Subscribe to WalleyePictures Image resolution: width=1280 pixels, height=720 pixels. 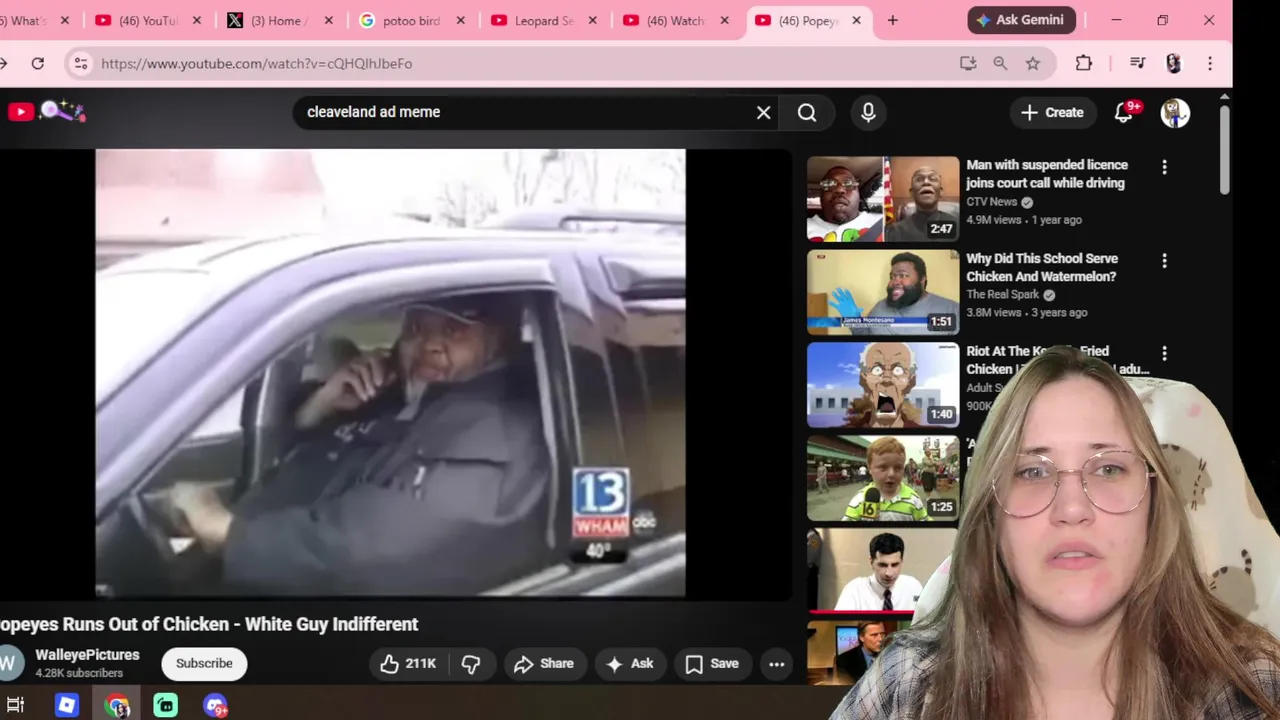pyautogui.click(x=204, y=663)
